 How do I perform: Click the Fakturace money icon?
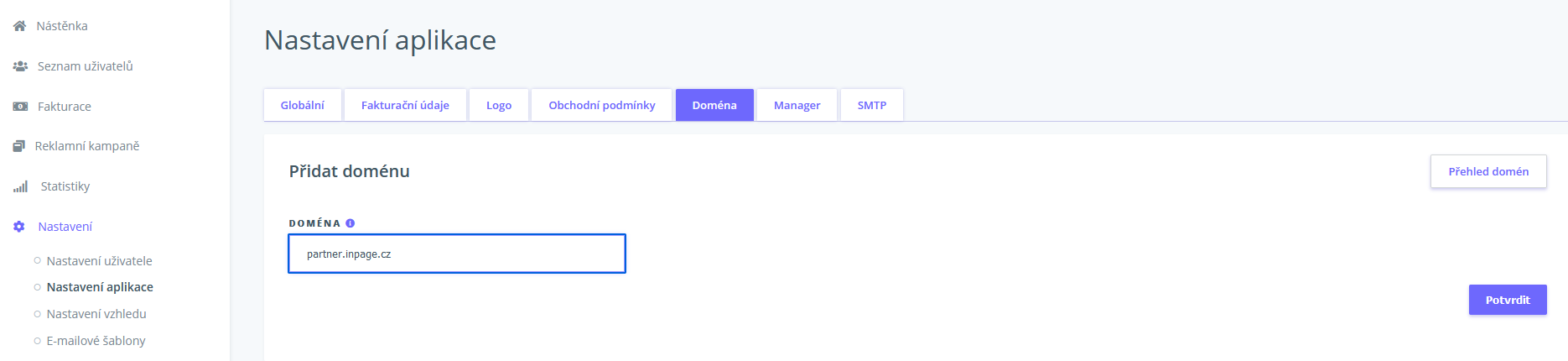coord(20,107)
